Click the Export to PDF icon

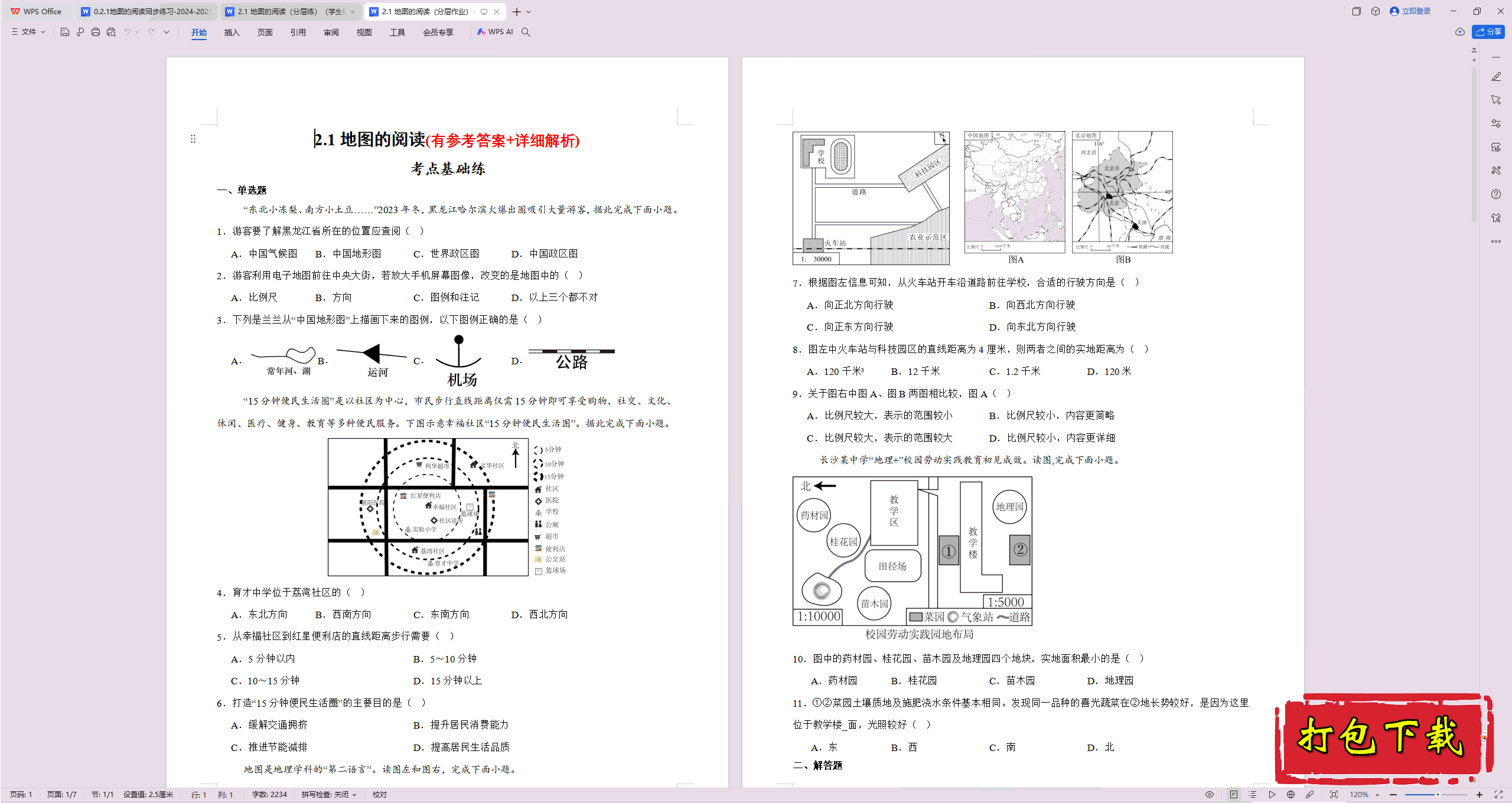click(80, 32)
